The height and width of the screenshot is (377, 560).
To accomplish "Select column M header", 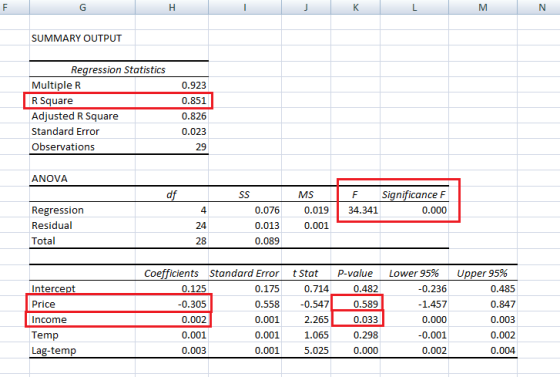I will [483, 7].
